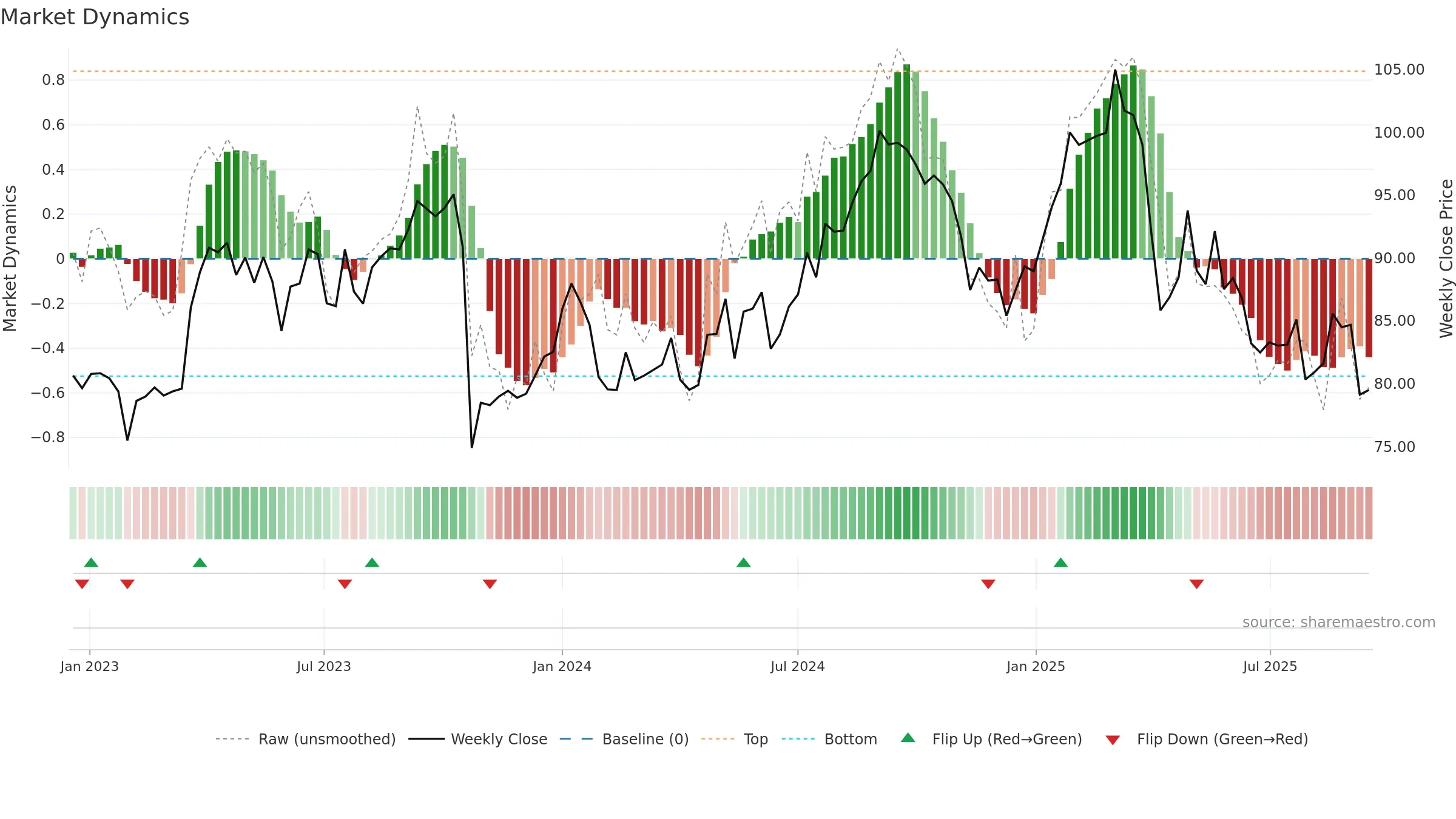Click the 95.00 price tick label
Viewport: 1456px width, 819px height.
1395,195
